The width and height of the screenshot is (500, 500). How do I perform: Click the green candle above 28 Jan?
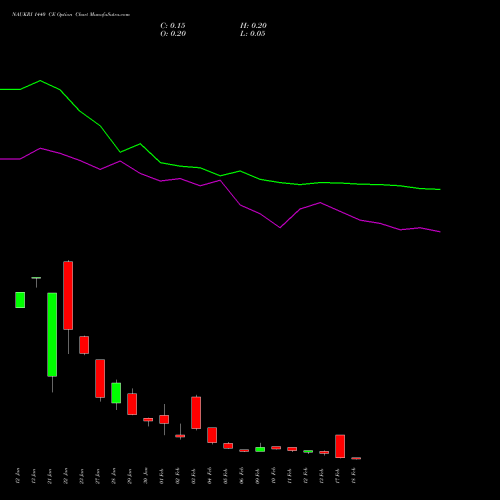click(x=116, y=393)
